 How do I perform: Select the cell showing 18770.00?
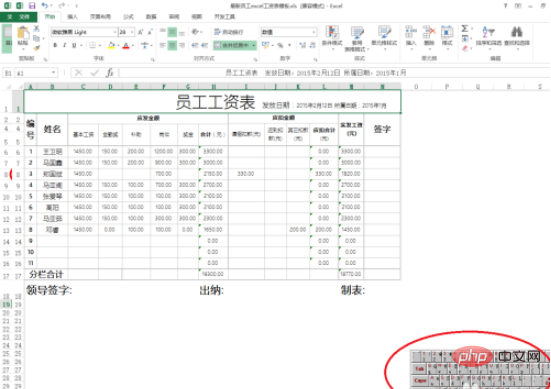click(351, 274)
